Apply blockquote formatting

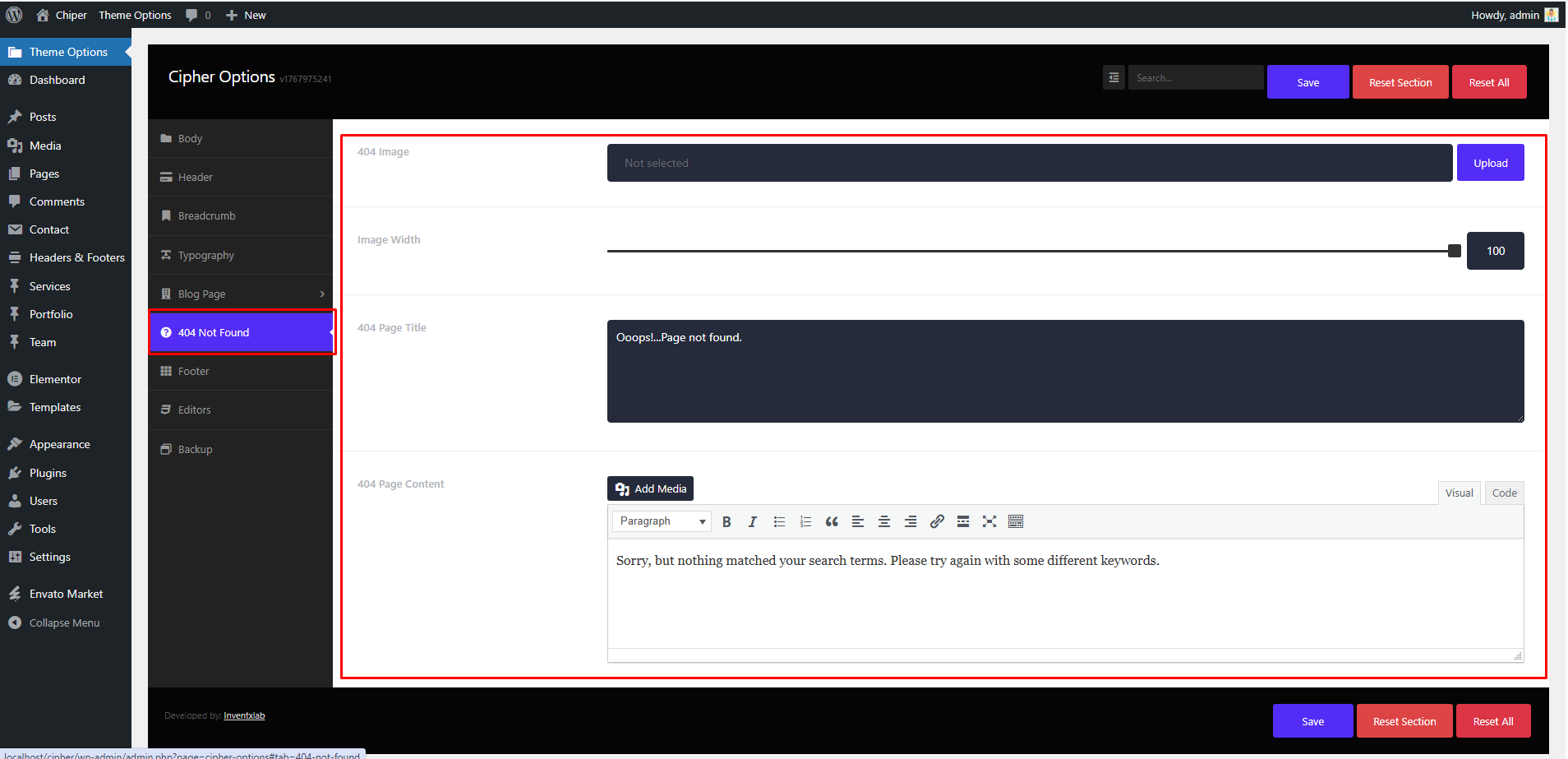pos(832,521)
